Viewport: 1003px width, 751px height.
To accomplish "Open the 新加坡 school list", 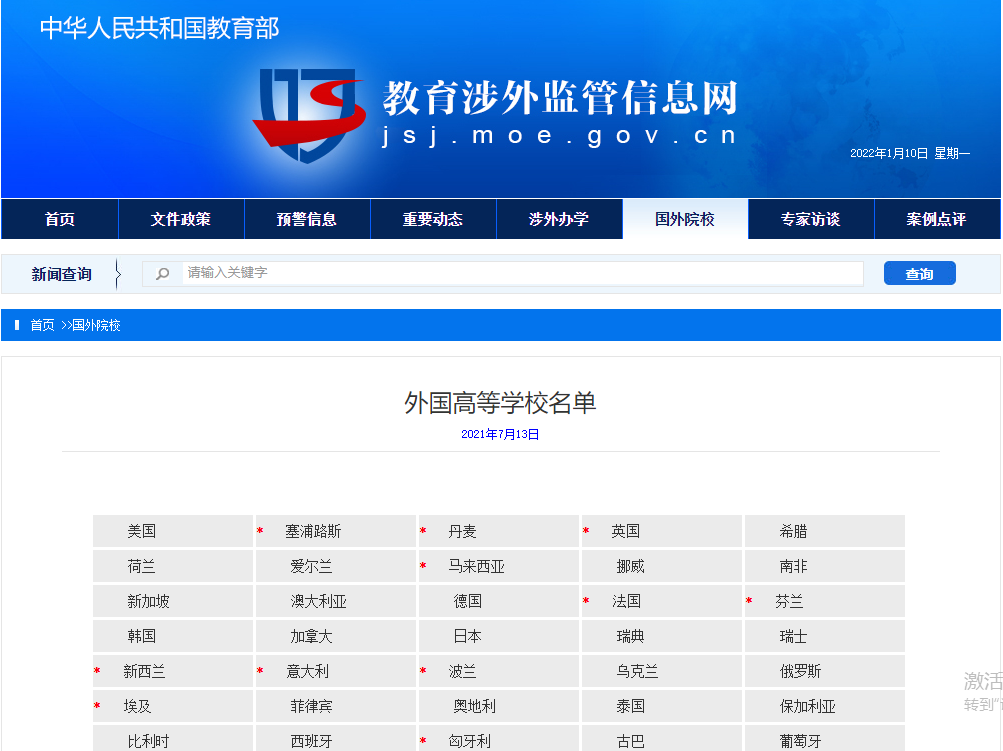I will pos(148,601).
